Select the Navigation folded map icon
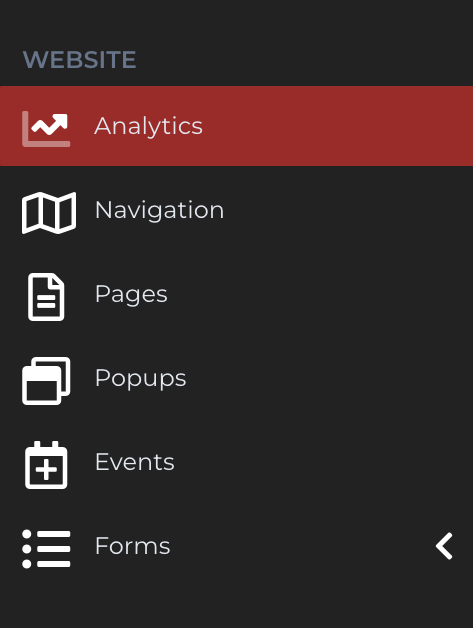This screenshot has height=628, width=473. point(49,213)
